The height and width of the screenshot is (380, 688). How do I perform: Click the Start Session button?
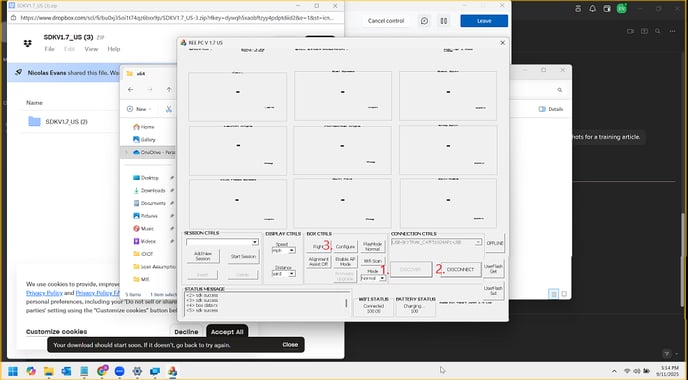click(243, 256)
